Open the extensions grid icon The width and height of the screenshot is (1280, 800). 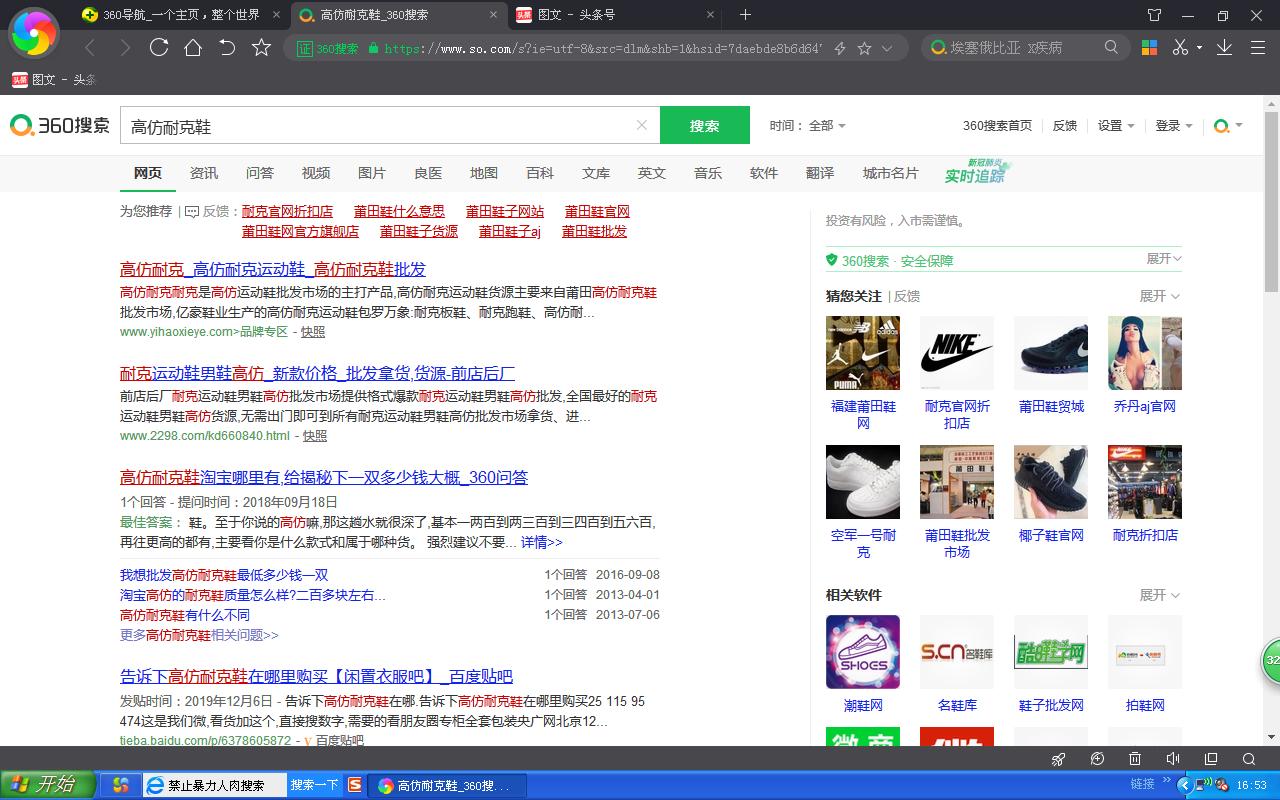click(x=1148, y=47)
